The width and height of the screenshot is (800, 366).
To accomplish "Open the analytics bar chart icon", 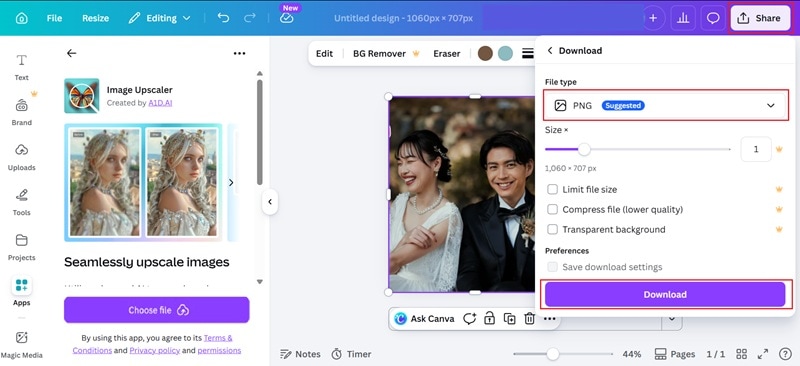I will 683,18.
